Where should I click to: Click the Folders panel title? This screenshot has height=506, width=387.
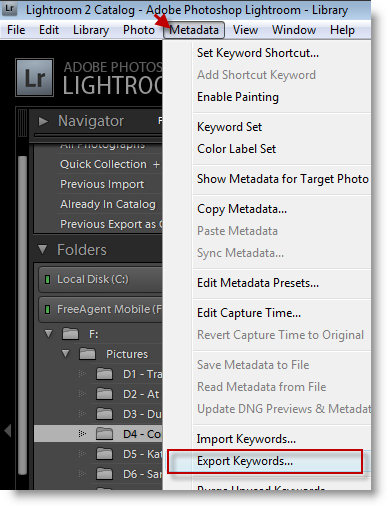[x=82, y=250]
